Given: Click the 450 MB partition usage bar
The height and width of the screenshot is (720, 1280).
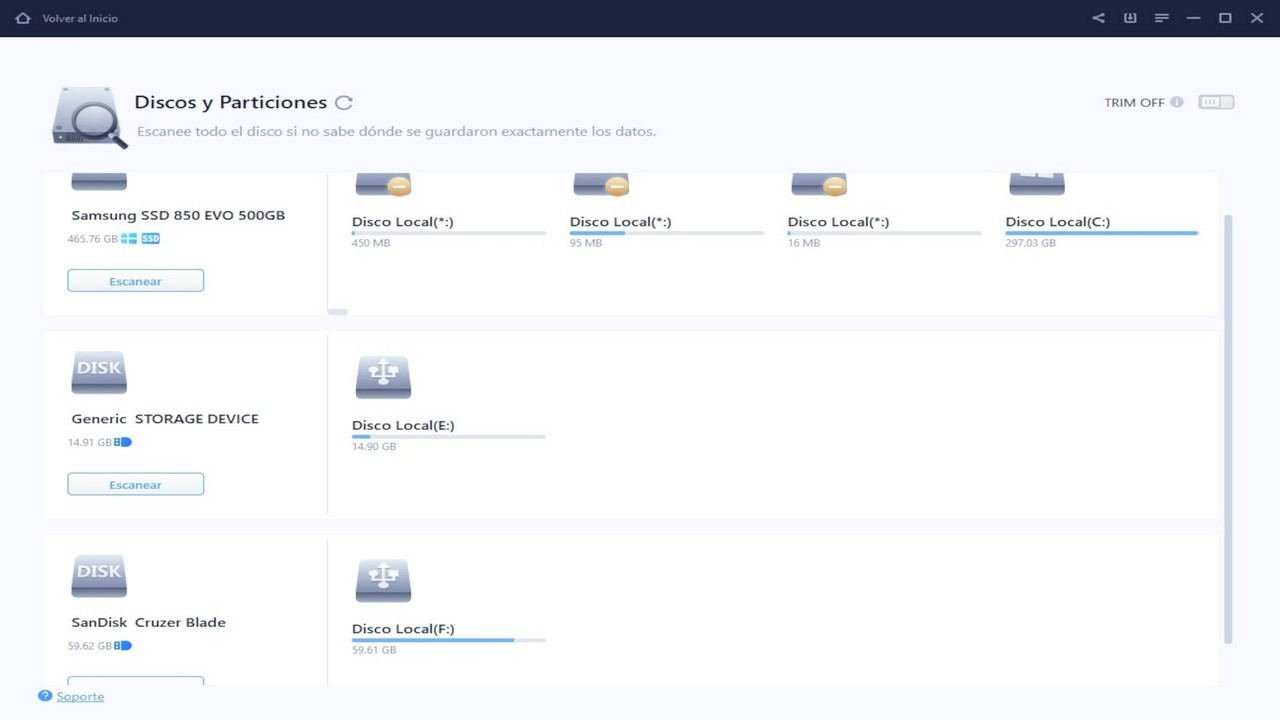Looking at the screenshot, I should tap(448, 233).
